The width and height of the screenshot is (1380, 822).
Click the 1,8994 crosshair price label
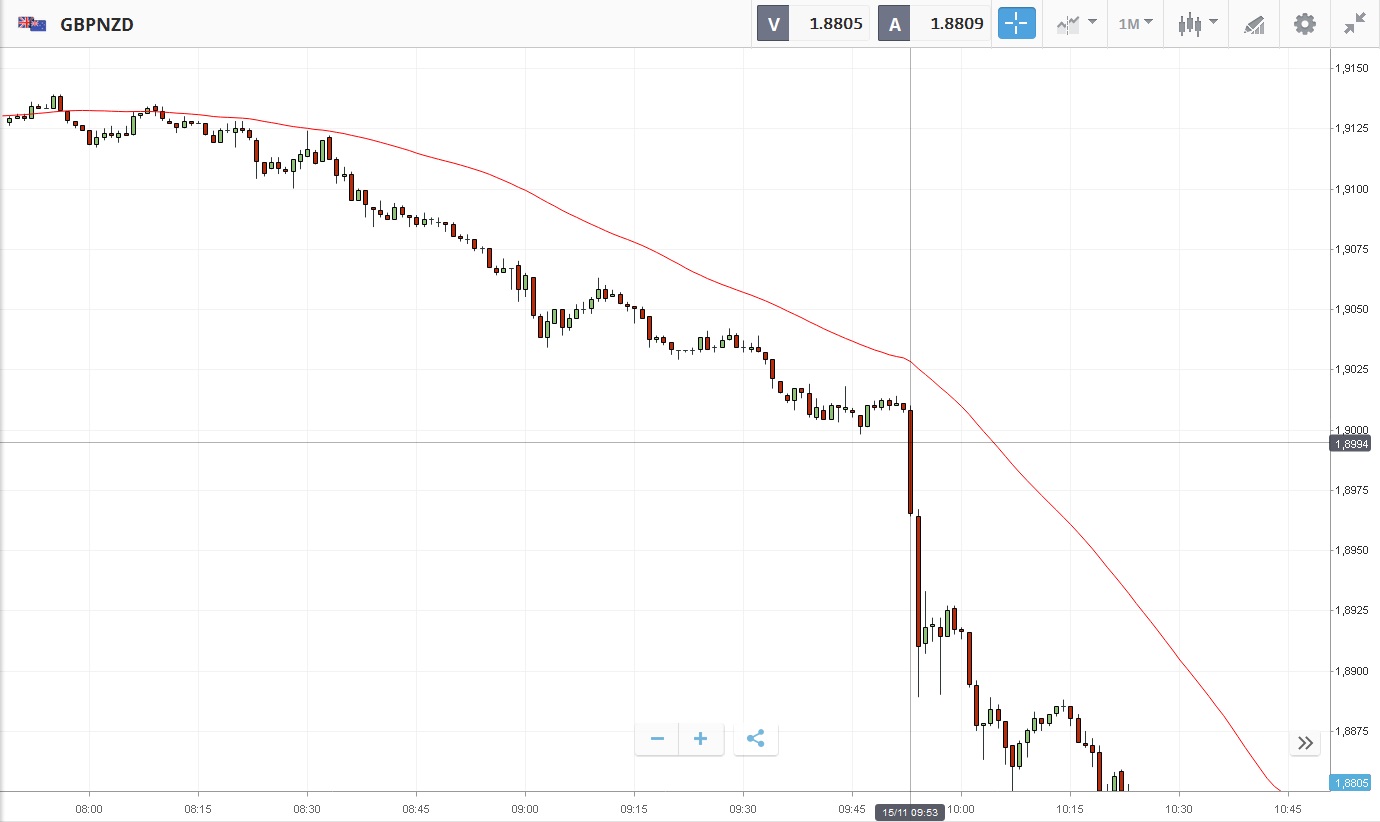1351,443
